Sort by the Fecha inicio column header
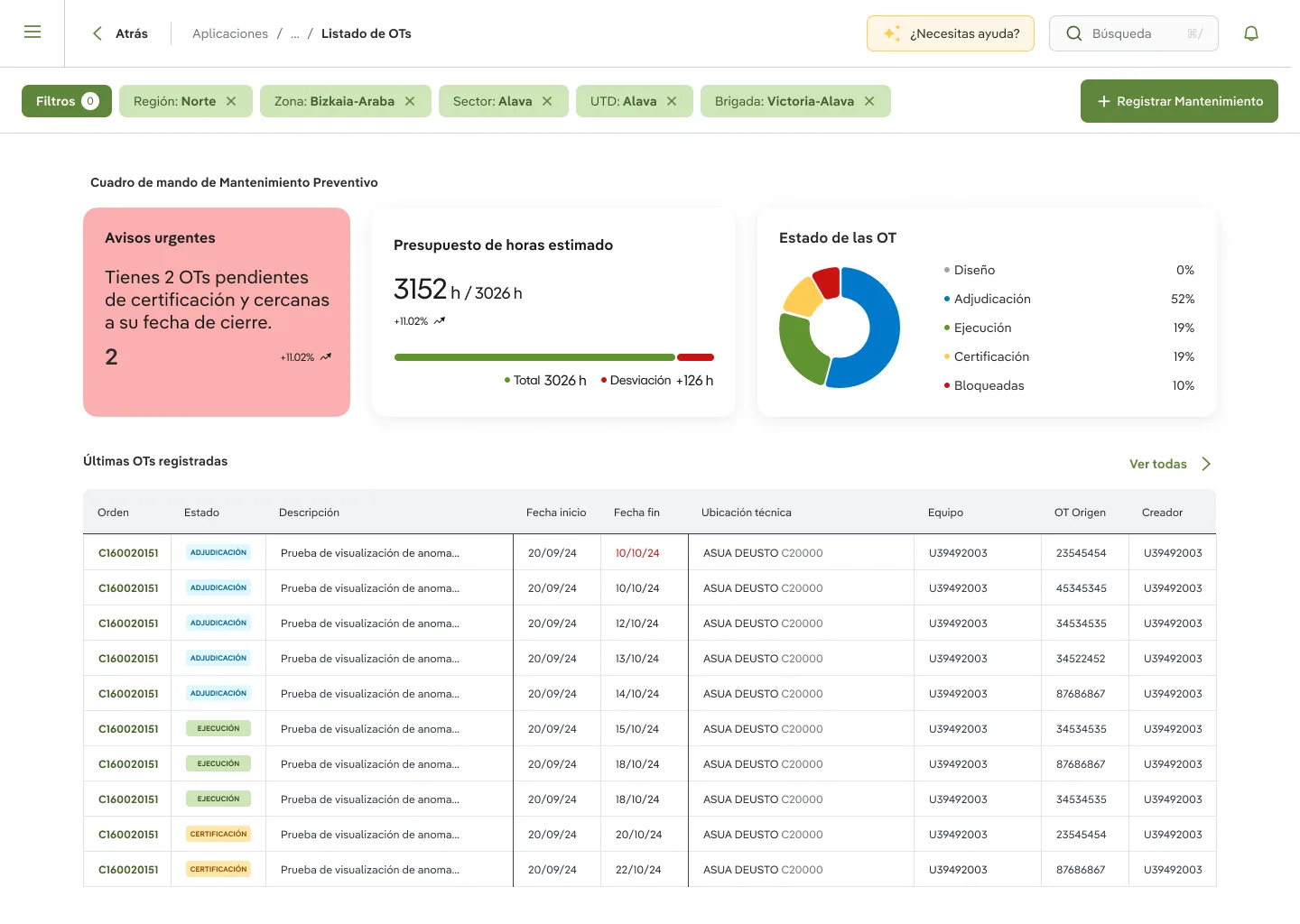This screenshot has height=924, width=1300. 556,513
